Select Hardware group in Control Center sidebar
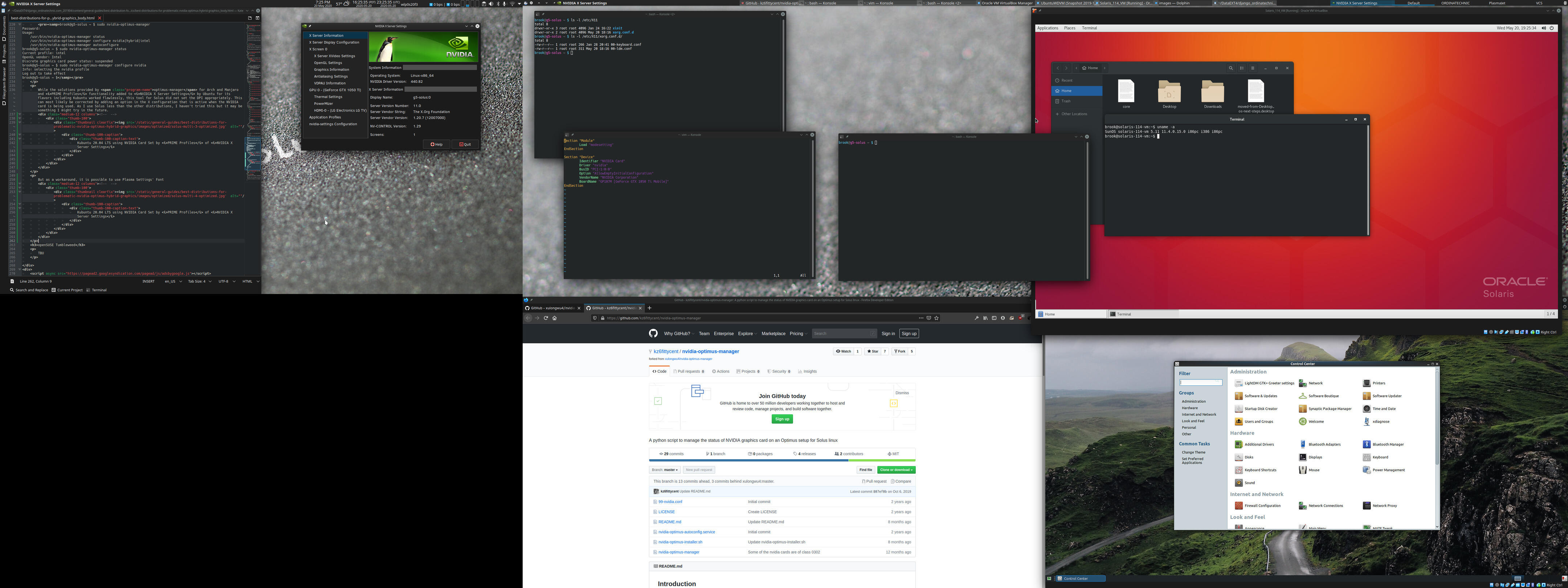Screen dimensions: 1568x588 click(x=1189, y=408)
